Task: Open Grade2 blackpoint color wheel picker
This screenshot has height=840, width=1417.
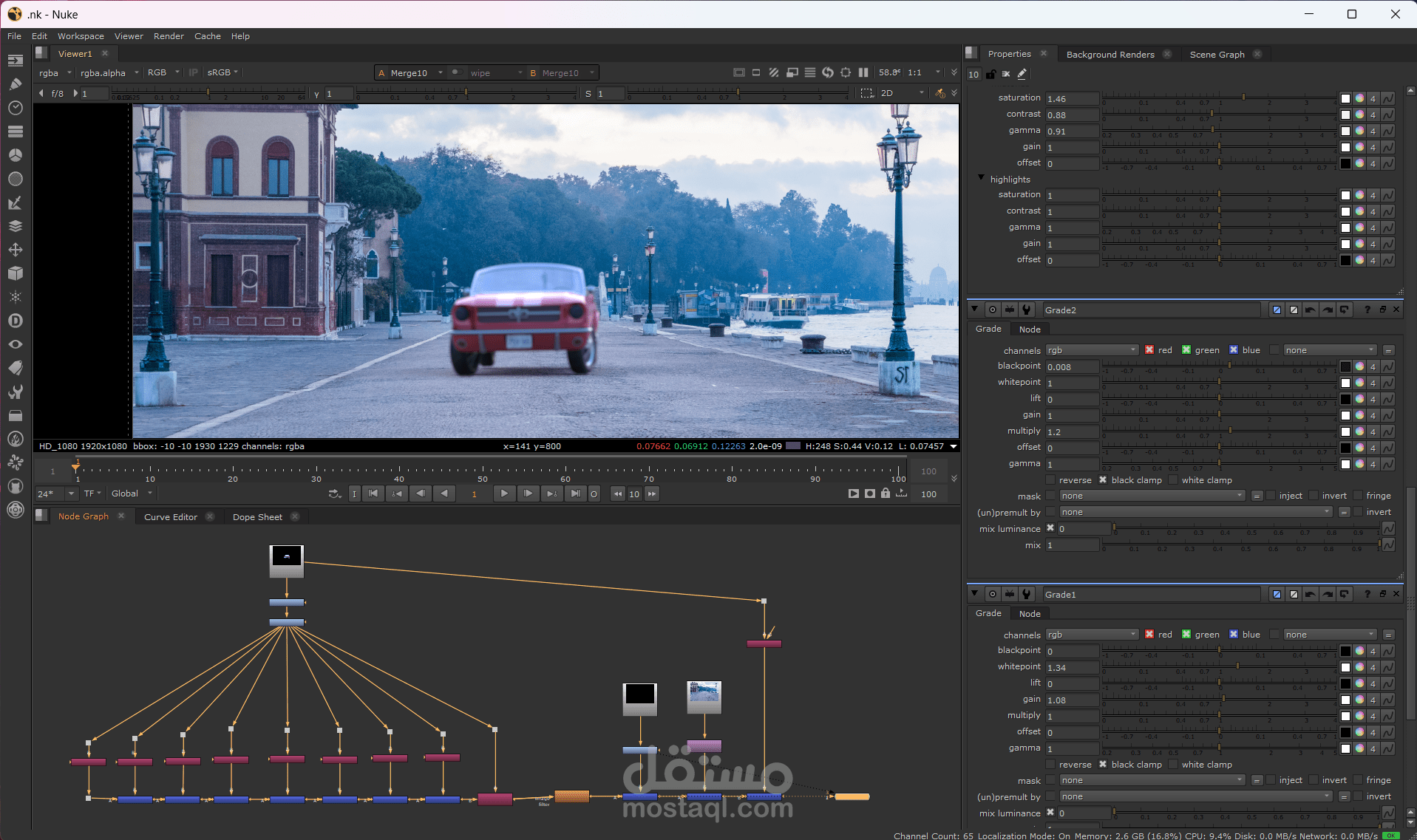Action: pyautogui.click(x=1359, y=367)
